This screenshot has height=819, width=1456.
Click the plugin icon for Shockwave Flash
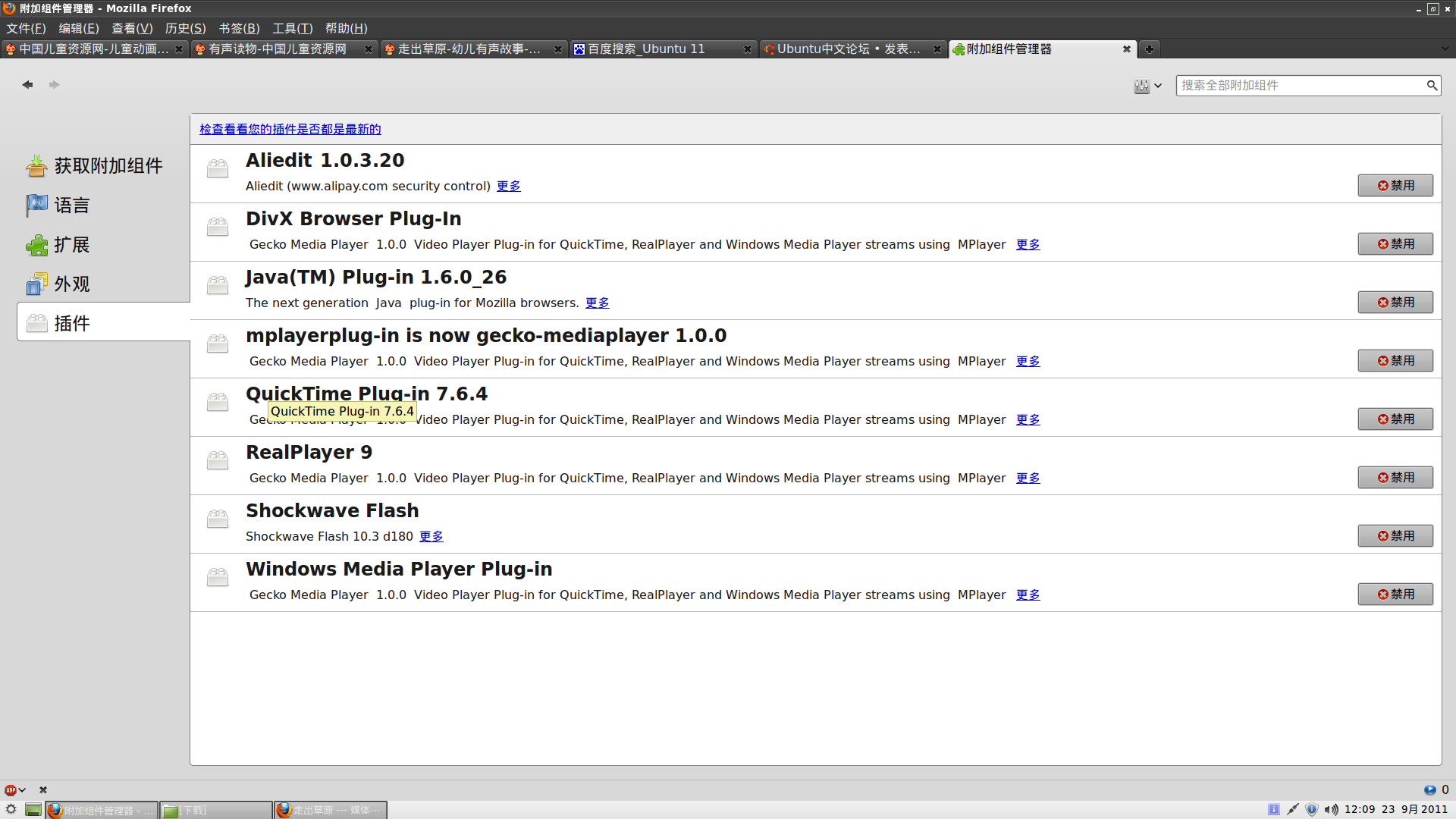pos(218,519)
